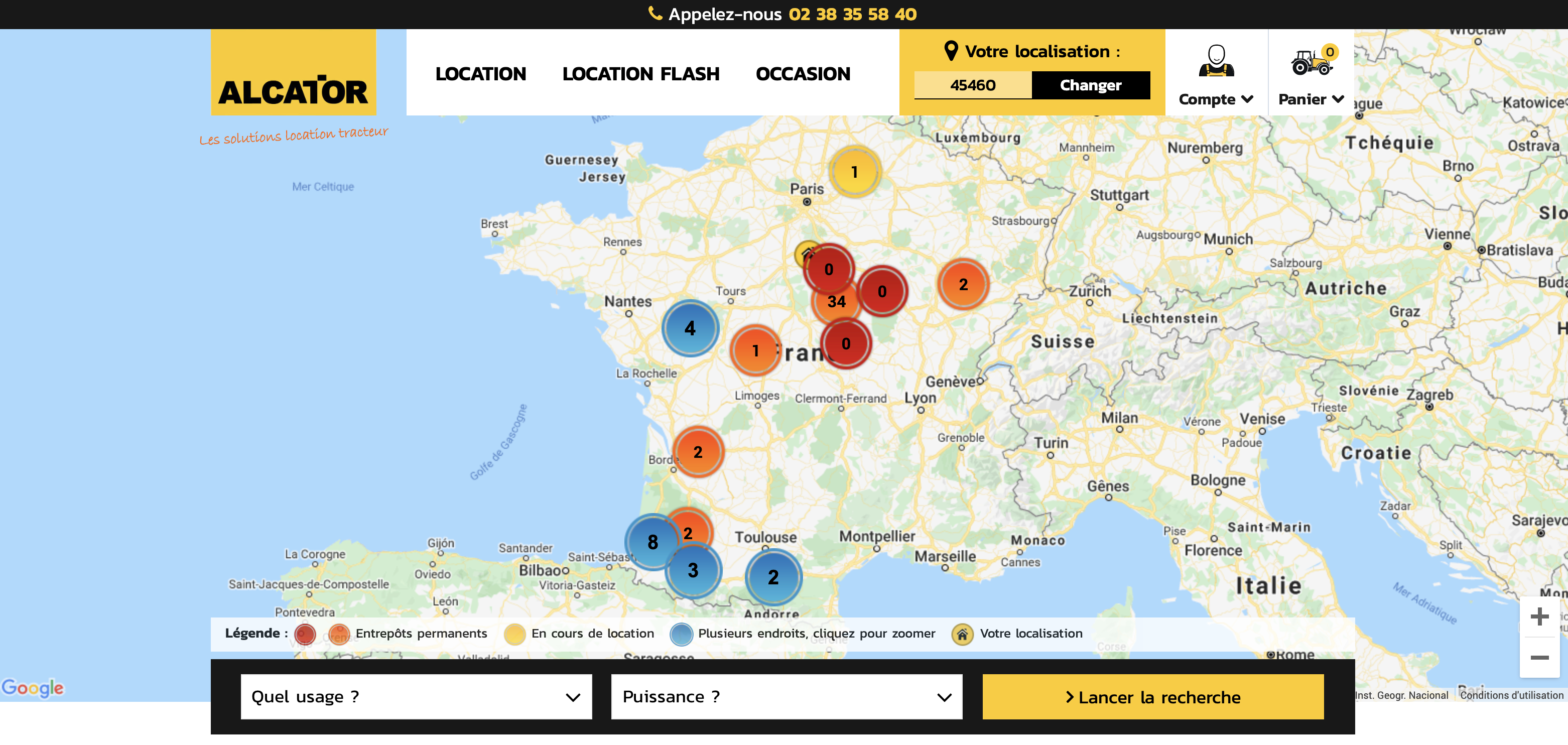Click the red marker 0 right of marker 34
This screenshot has height=745, width=1568.
click(x=882, y=292)
